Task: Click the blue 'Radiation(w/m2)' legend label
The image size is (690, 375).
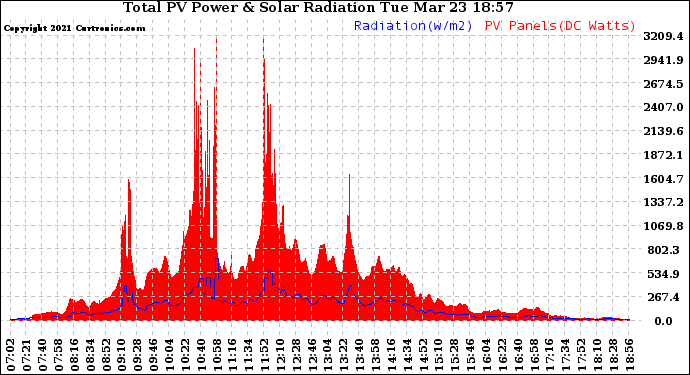Action: click(413, 26)
